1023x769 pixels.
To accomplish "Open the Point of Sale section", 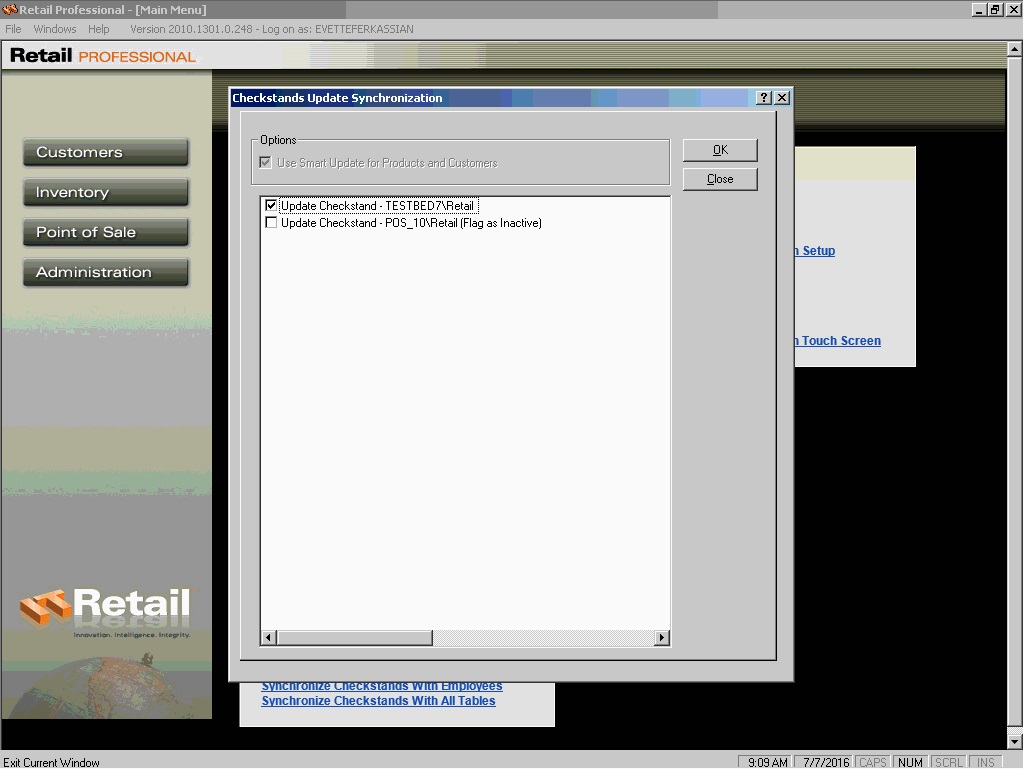I will tap(106, 232).
